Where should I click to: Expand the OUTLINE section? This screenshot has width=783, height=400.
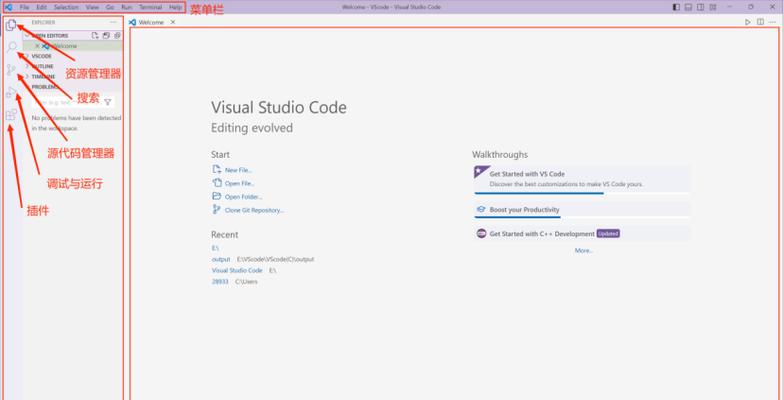[72, 66]
